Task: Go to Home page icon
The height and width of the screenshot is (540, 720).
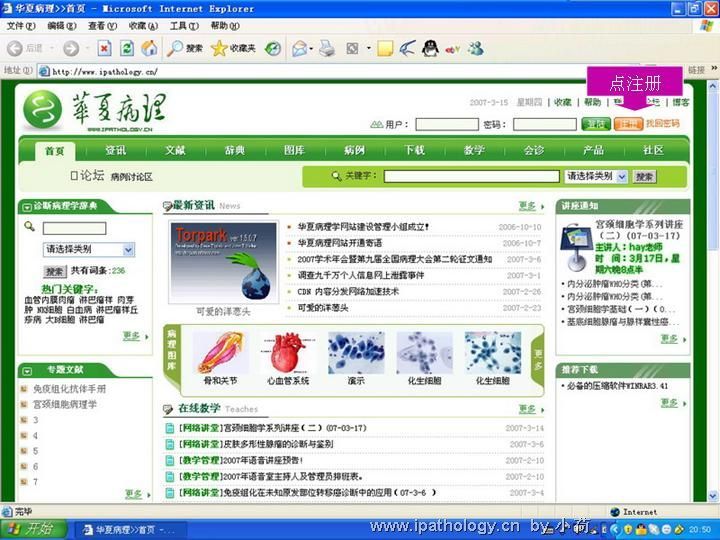Action: click(149, 48)
